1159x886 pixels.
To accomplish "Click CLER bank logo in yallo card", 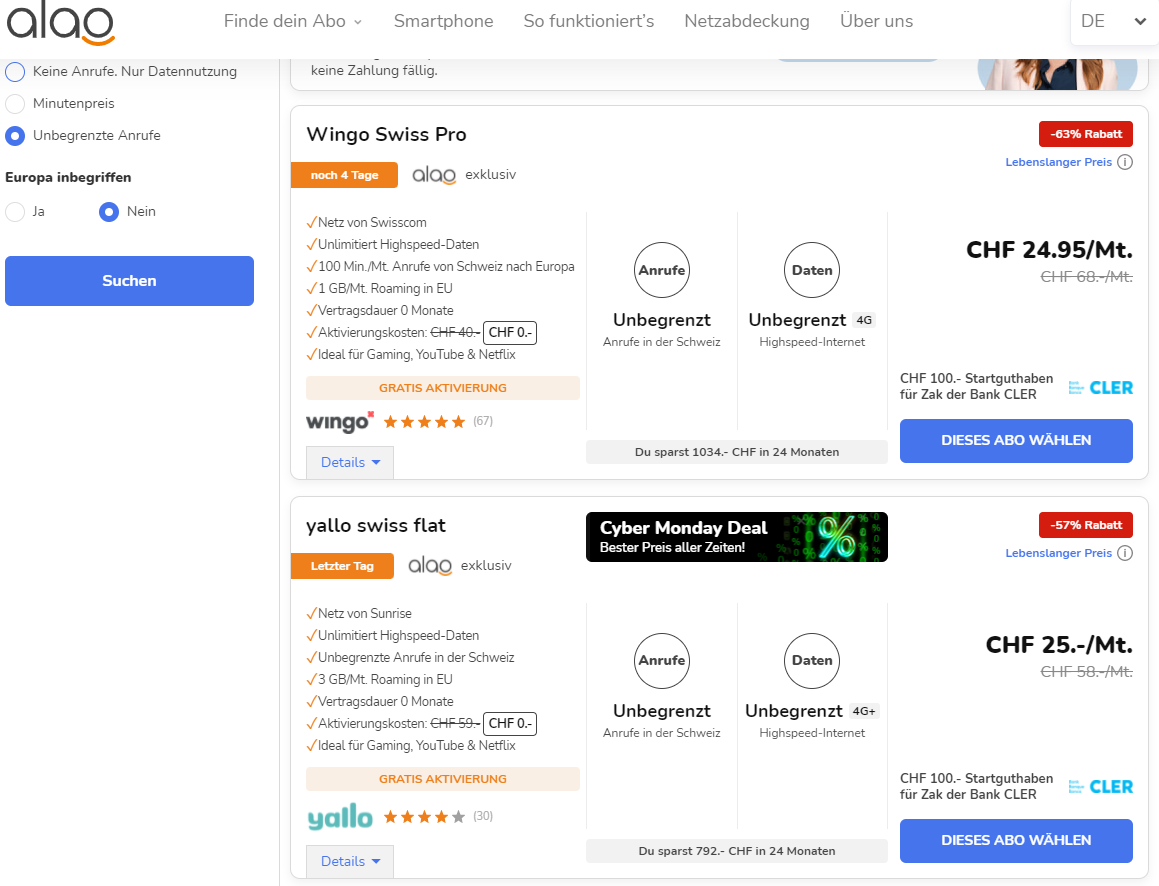I will (x=1101, y=787).
